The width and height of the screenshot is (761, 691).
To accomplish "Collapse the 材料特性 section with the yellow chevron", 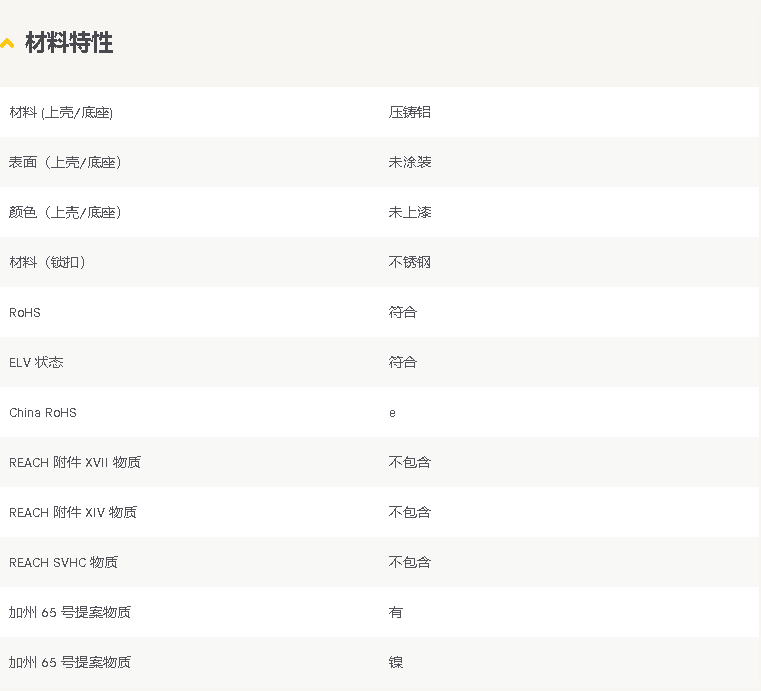I will pyautogui.click(x=7, y=43).
